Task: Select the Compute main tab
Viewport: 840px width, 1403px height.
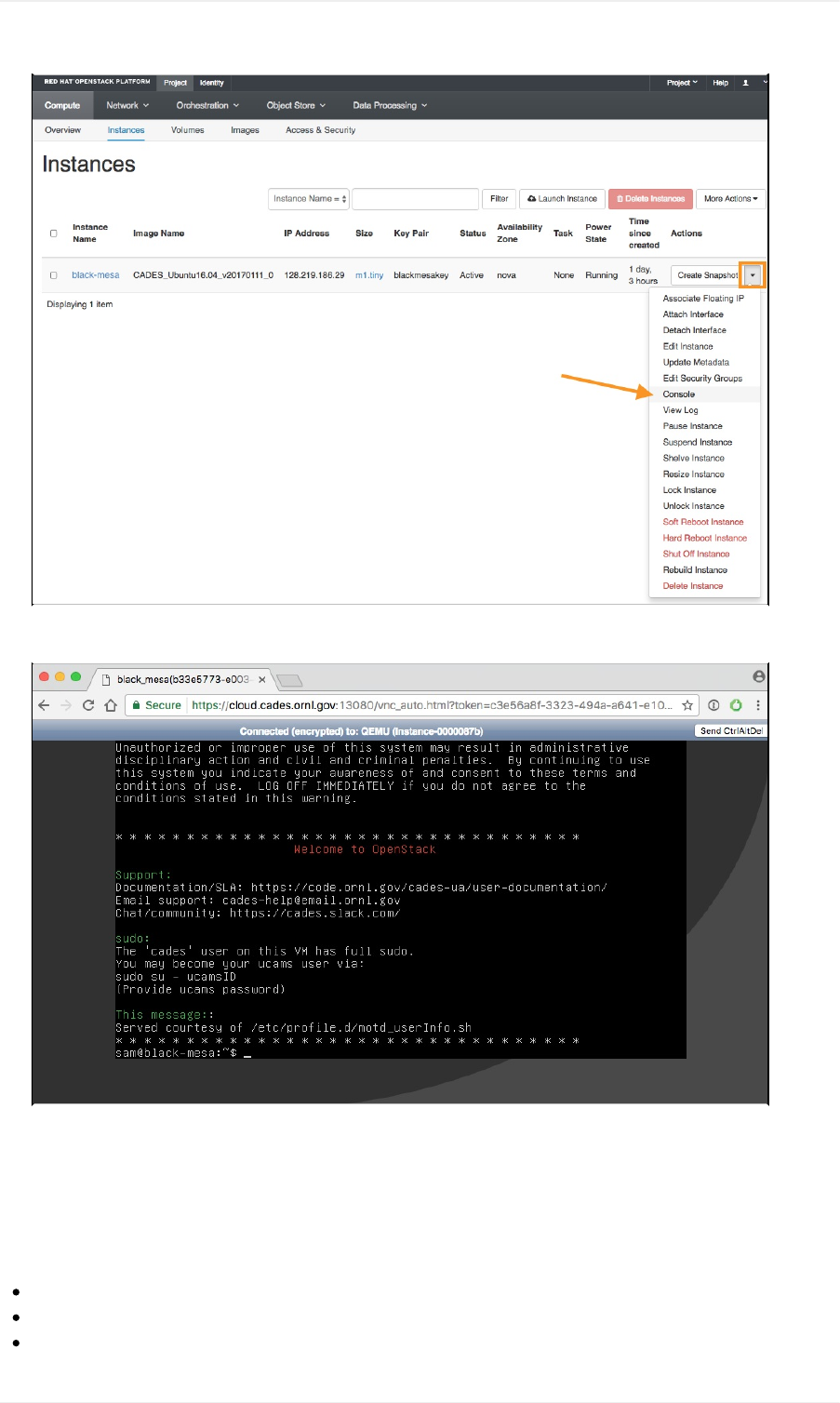Action: pyautogui.click(x=62, y=106)
